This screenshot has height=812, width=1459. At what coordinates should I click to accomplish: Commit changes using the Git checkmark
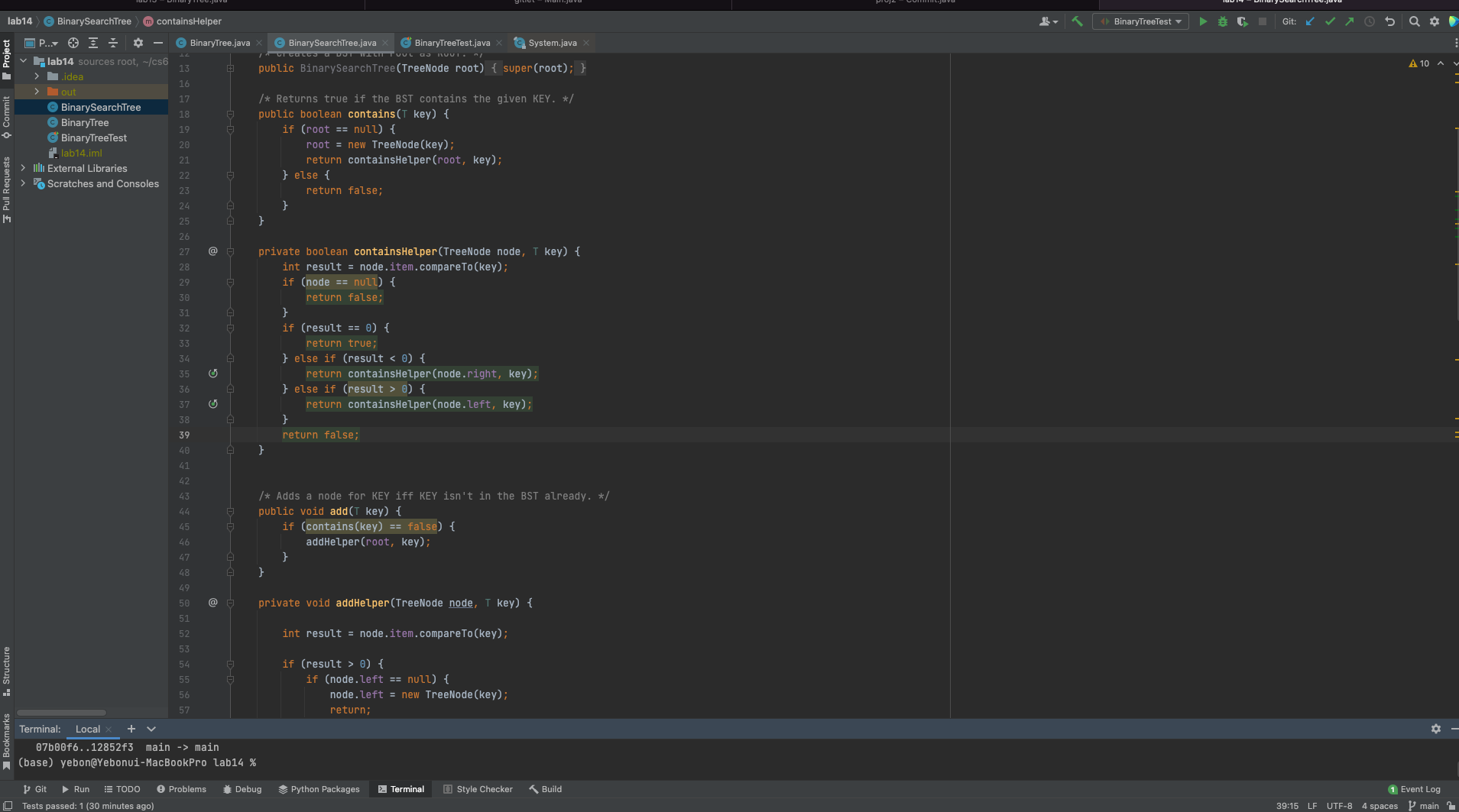point(1330,21)
